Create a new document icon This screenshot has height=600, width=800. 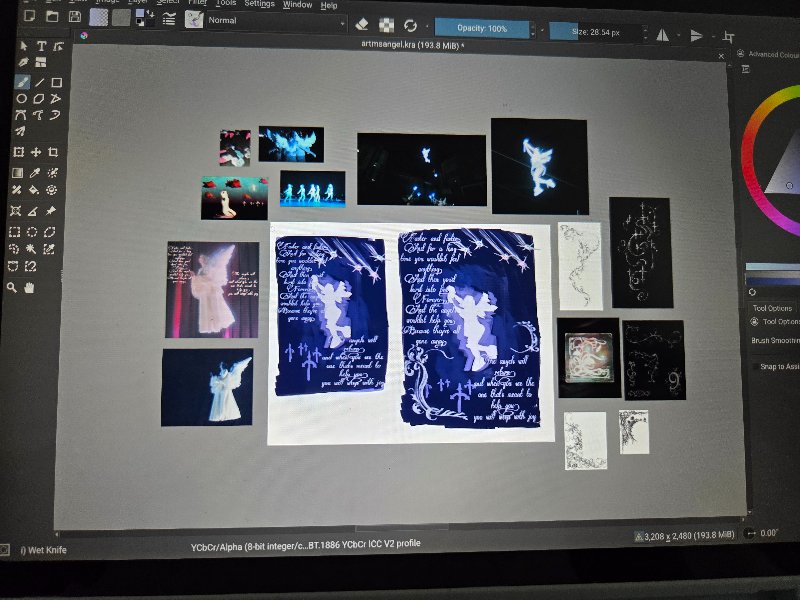[30, 16]
